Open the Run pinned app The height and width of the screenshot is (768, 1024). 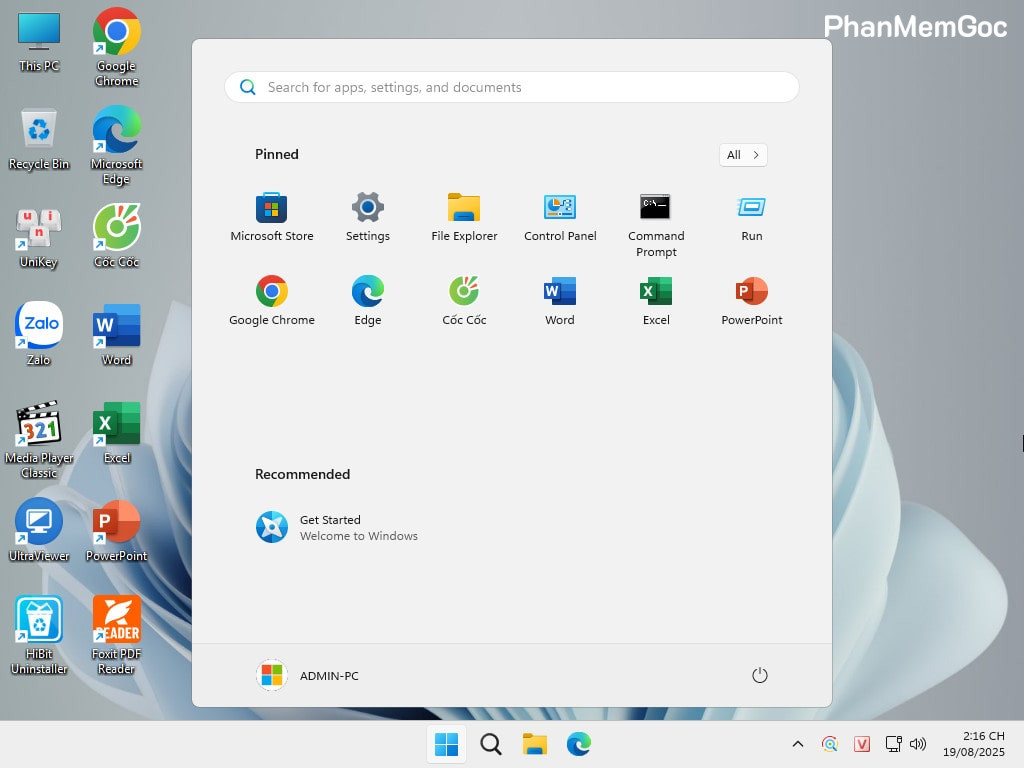pos(752,217)
